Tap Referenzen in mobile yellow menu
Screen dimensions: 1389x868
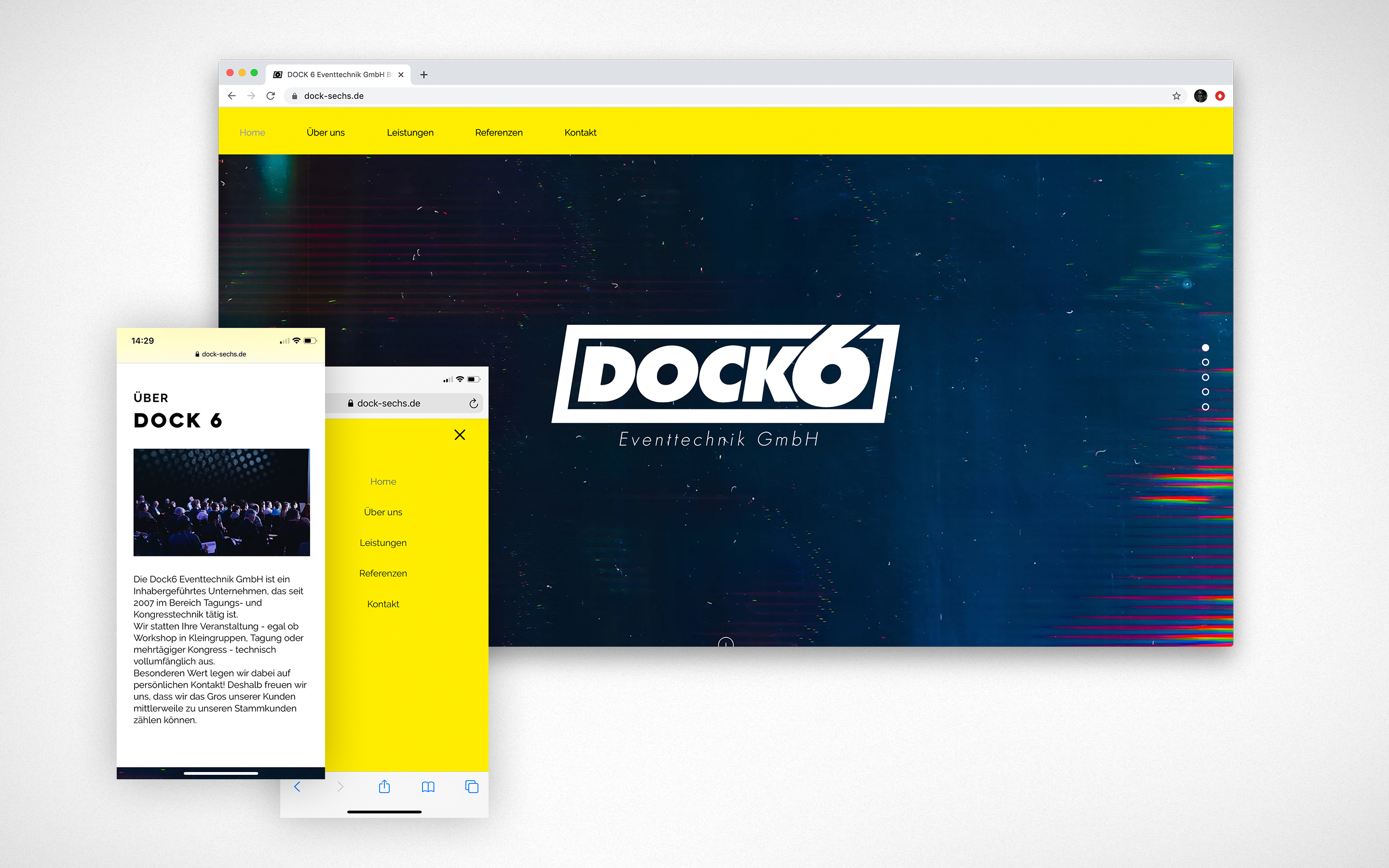pos(383,573)
